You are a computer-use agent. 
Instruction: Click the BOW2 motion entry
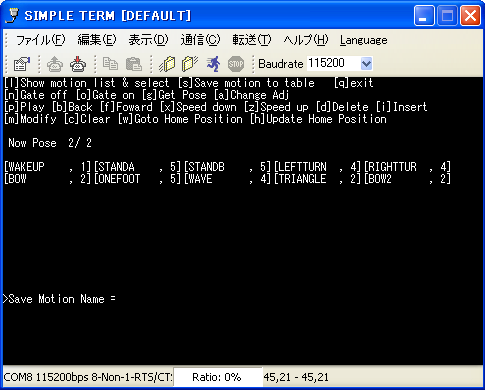(407, 179)
